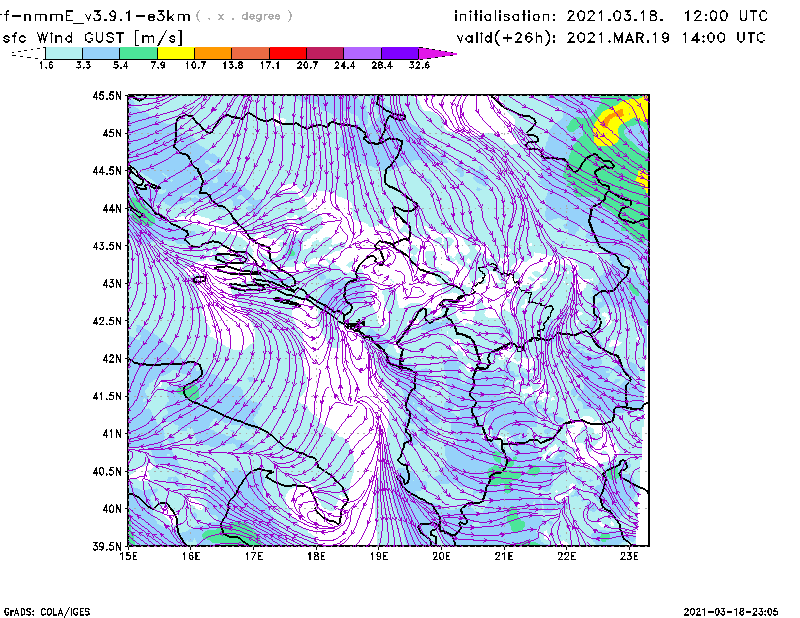Click the 'GrADS: COLA/IGES' credit text

47,612
